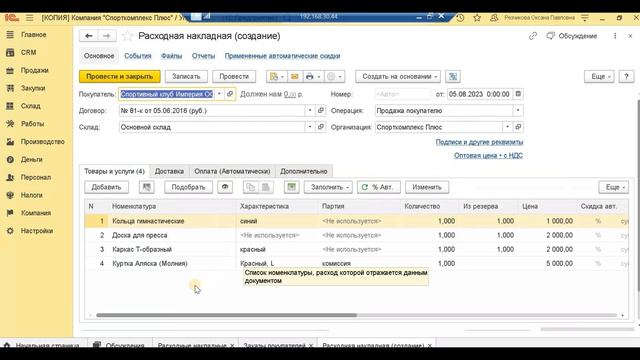Open the CRM section
Viewport: 640px width, 360px height.
[28, 52]
